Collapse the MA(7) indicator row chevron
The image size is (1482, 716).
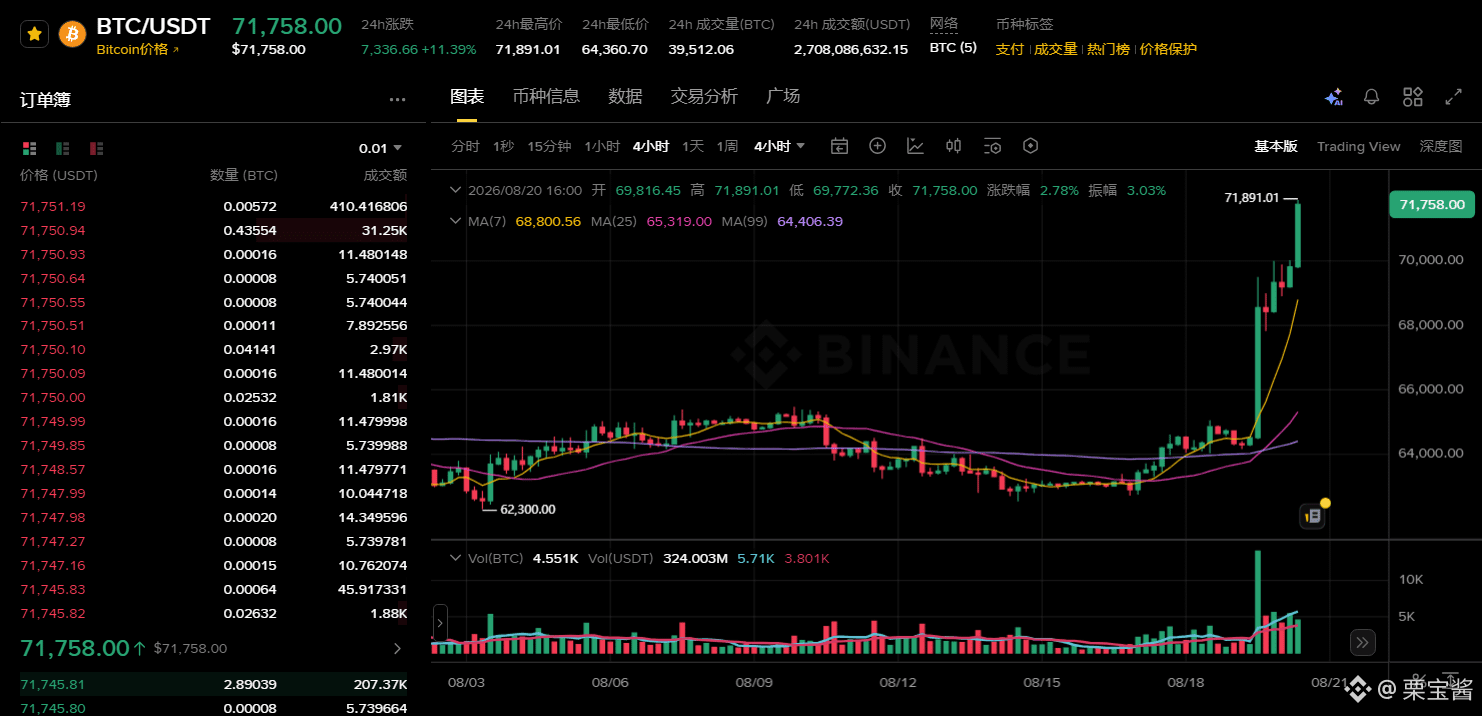pyautogui.click(x=457, y=221)
